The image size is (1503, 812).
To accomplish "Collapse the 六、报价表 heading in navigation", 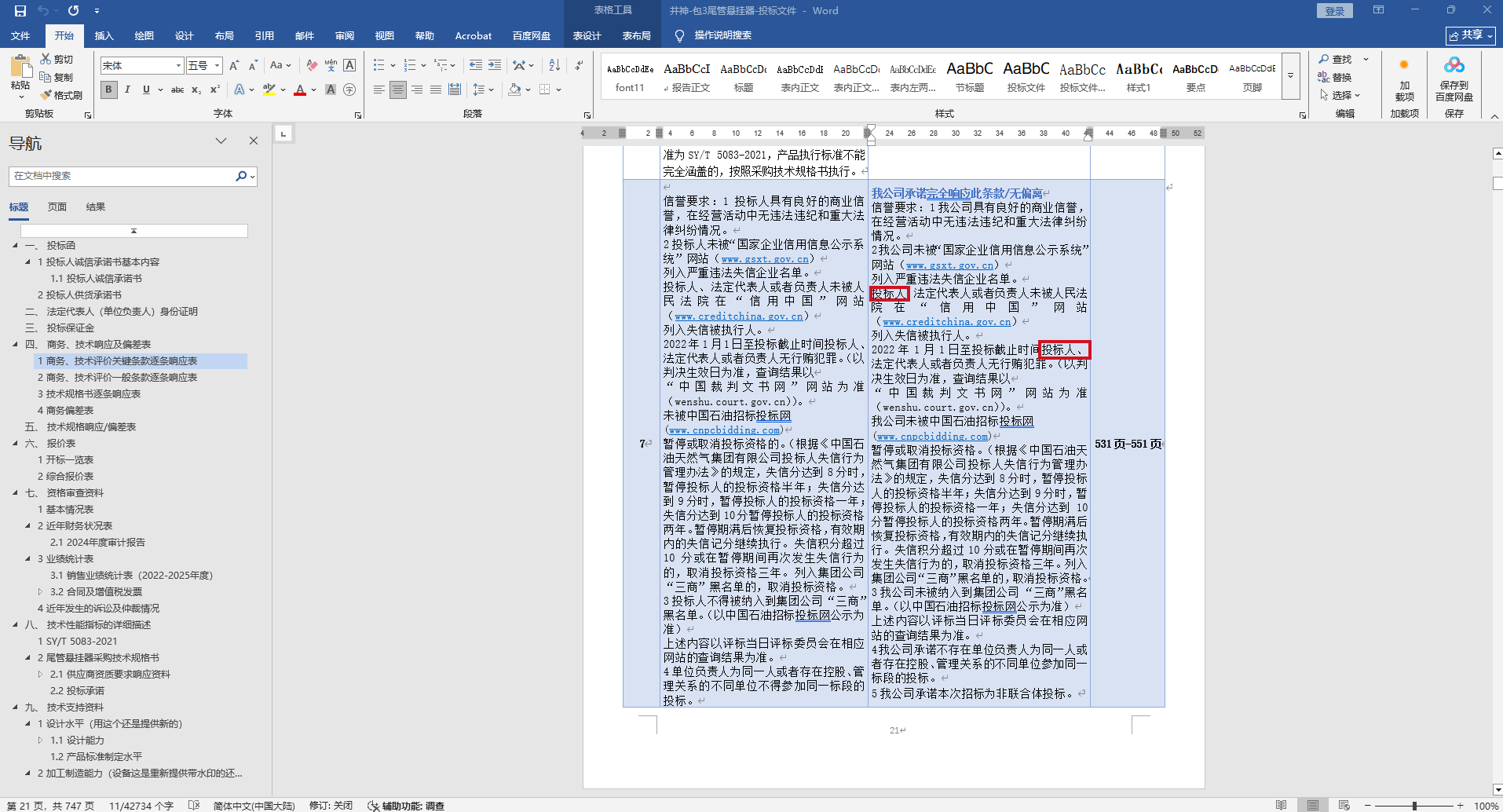I will tap(16, 444).
